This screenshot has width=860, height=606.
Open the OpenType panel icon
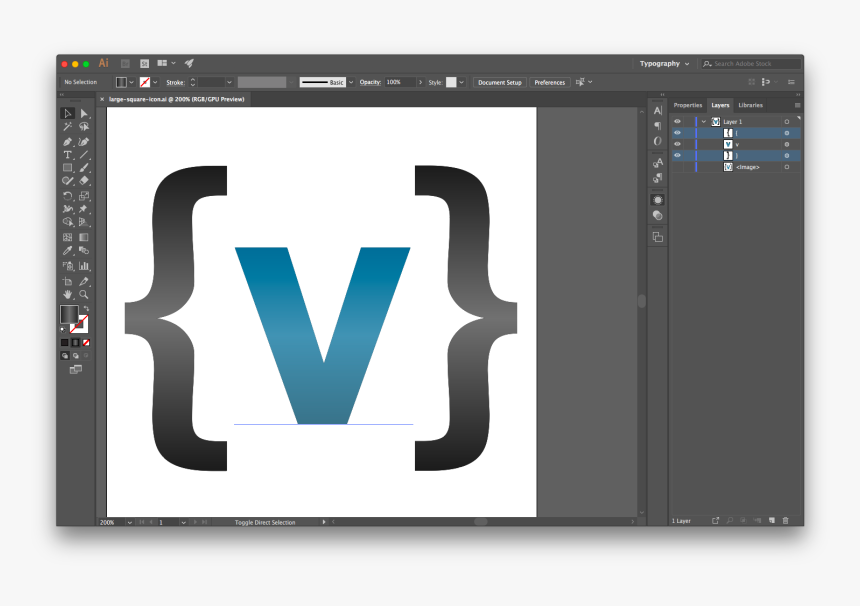tap(658, 141)
